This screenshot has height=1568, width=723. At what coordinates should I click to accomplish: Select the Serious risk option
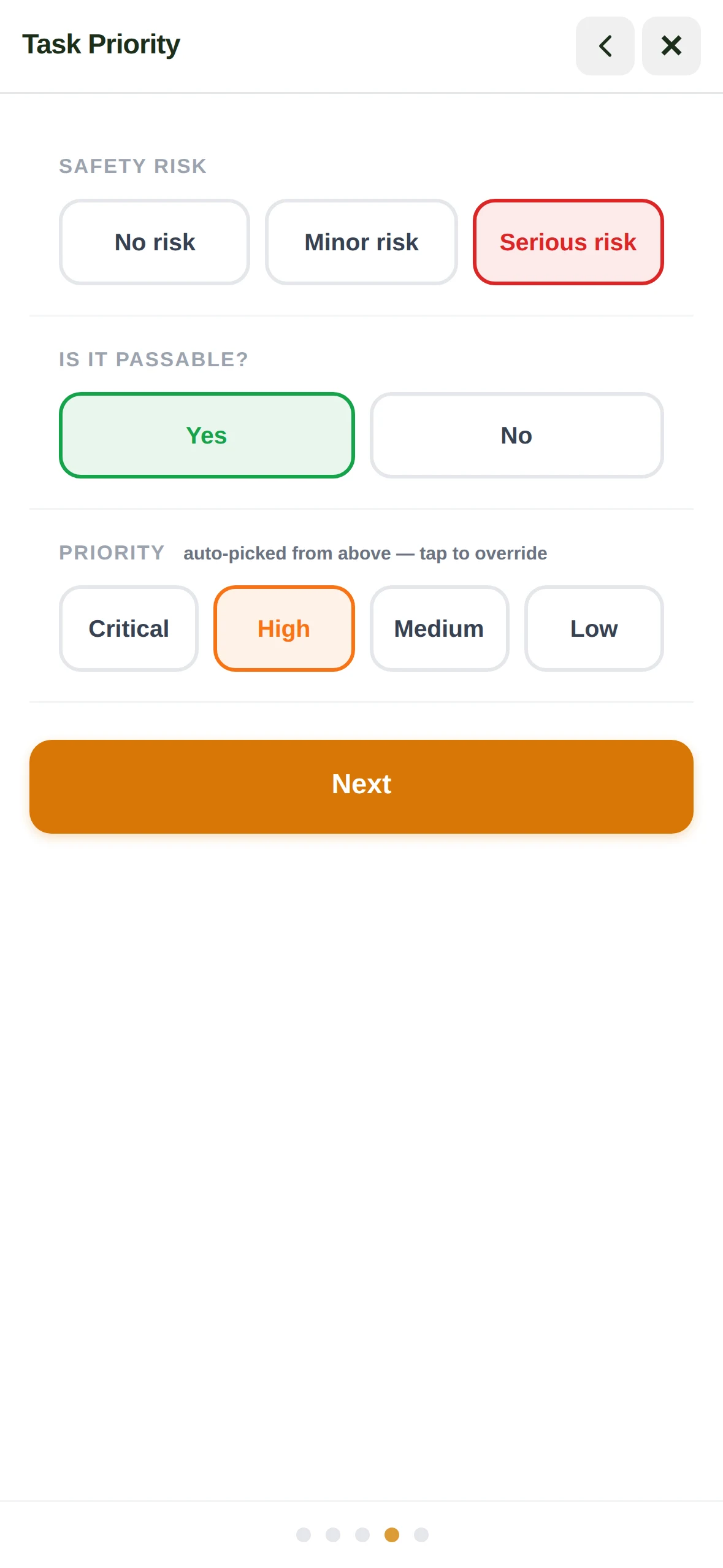click(x=568, y=242)
